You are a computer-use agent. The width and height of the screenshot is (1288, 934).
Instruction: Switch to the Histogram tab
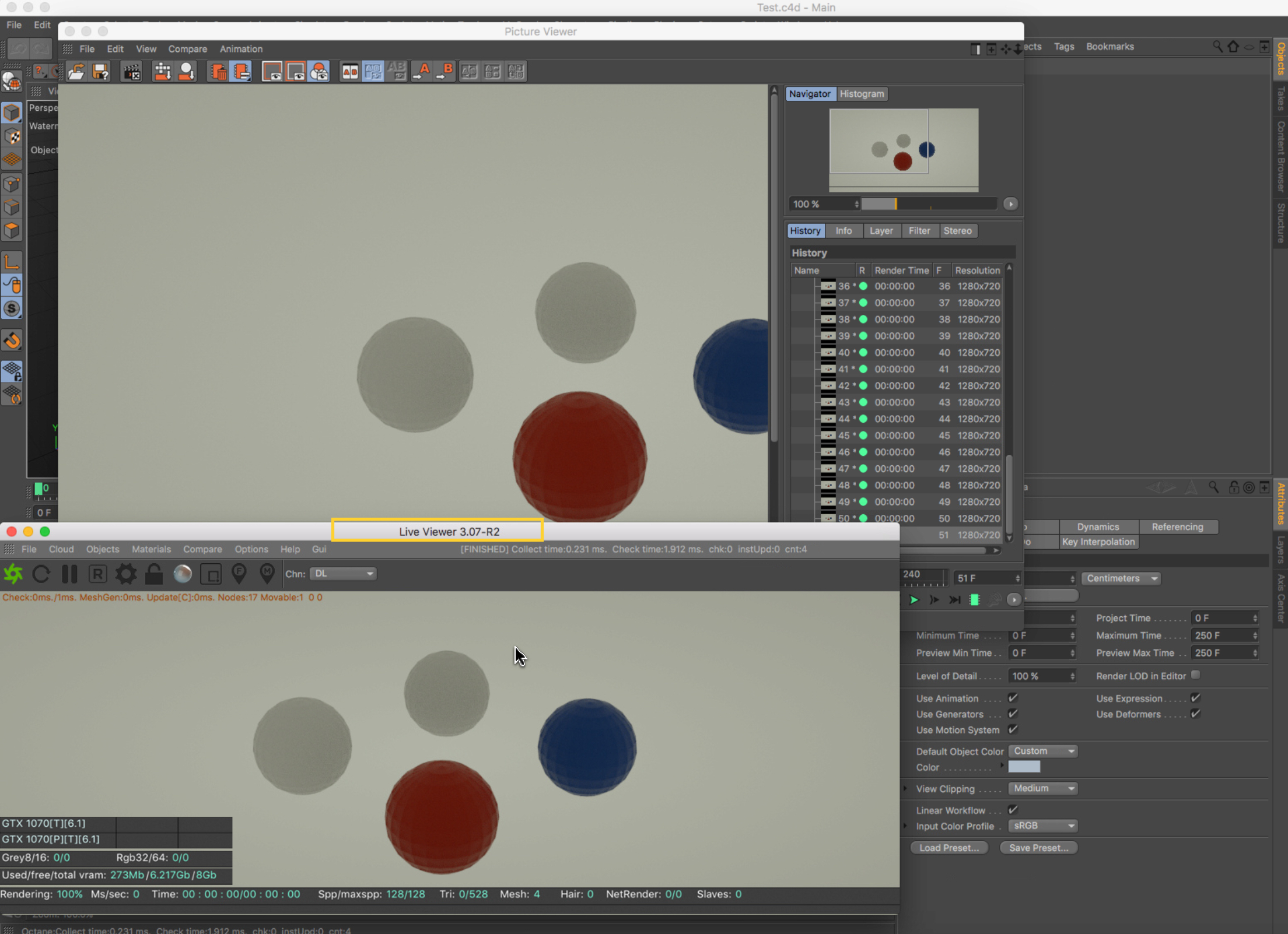(862, 94)
